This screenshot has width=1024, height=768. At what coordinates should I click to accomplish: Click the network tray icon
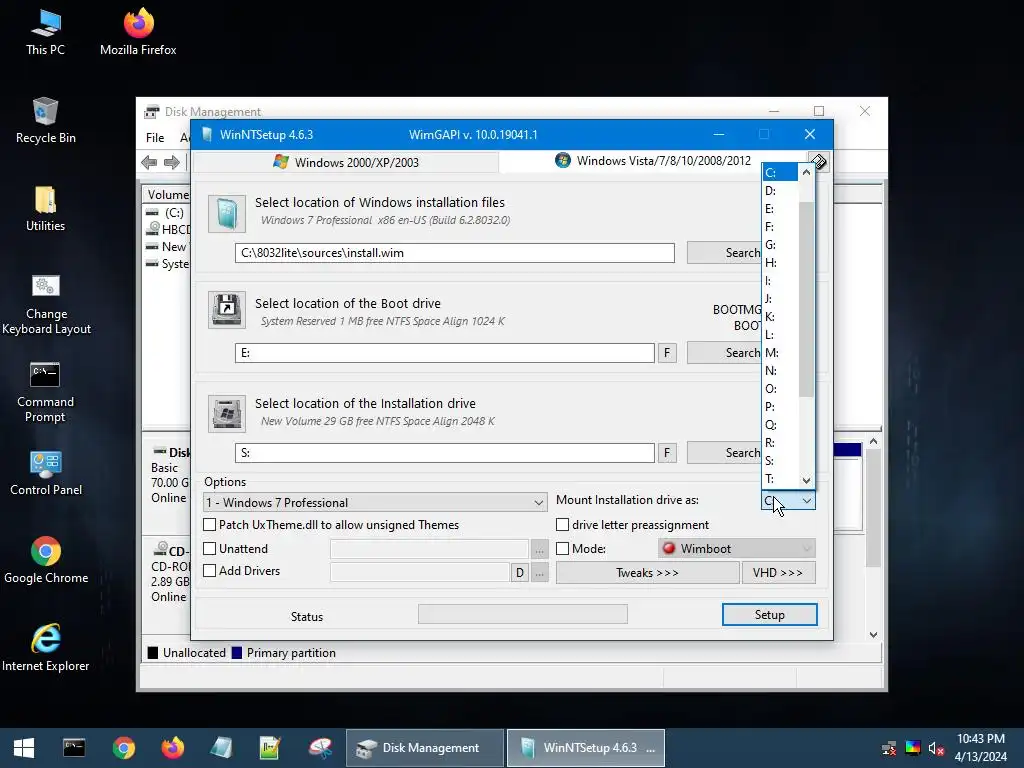click(x=889, y=748)
